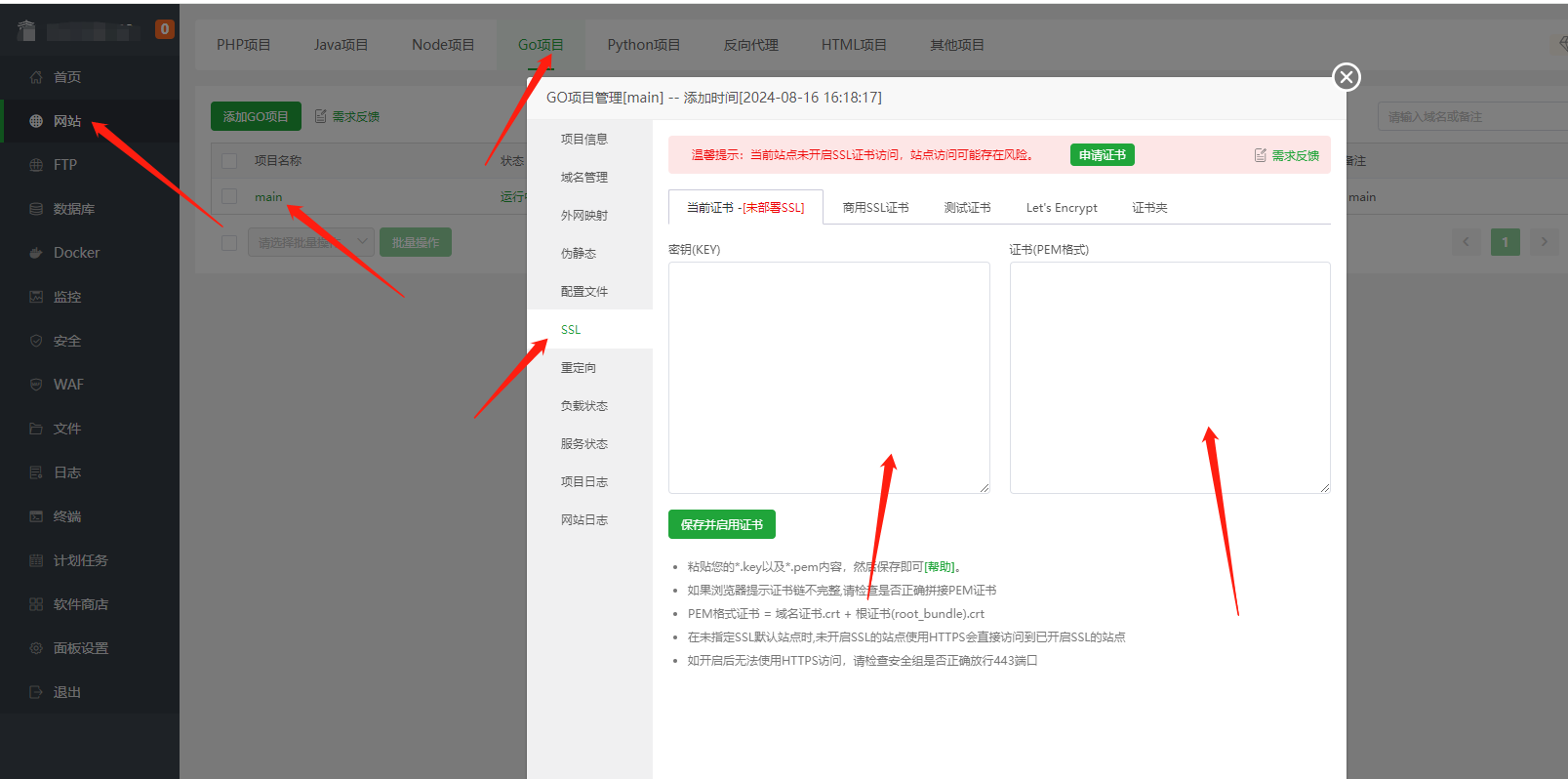Go to the previous page arrow

click(1466, 242)
